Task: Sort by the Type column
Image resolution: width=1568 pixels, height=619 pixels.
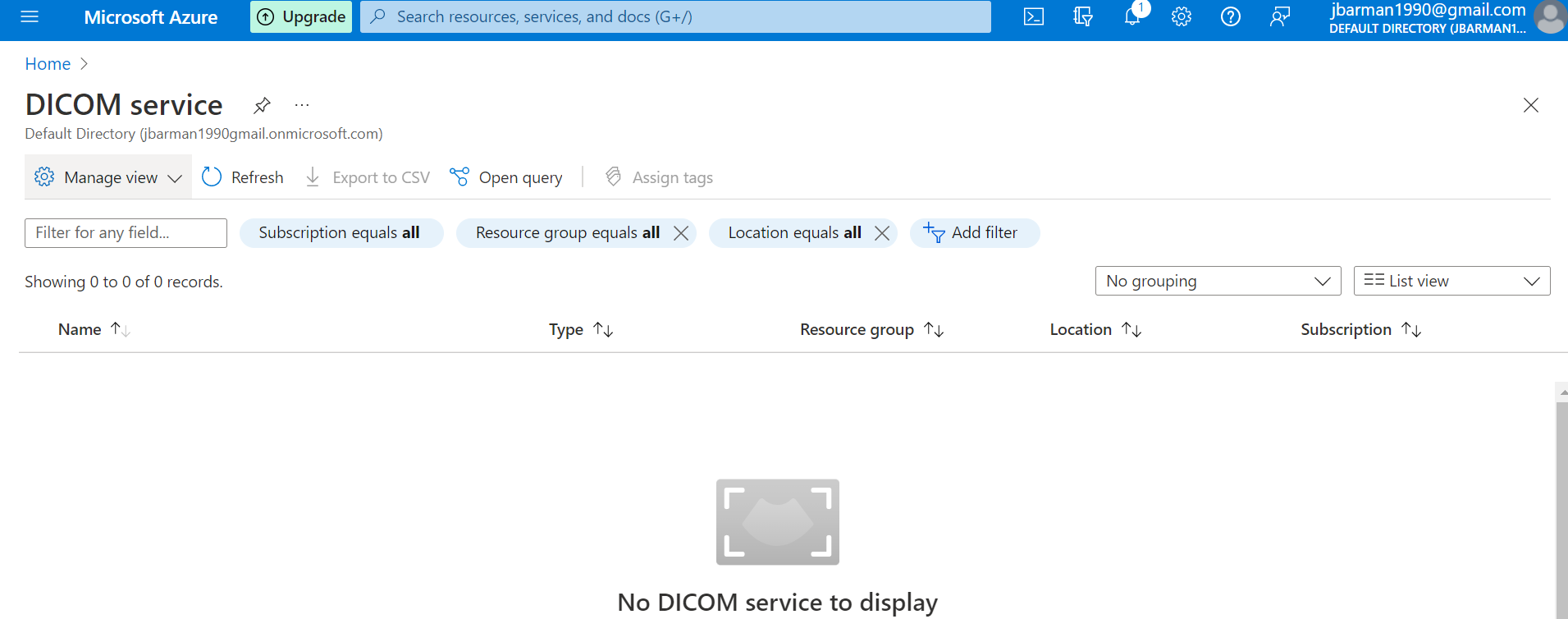Action: point(581,329)
